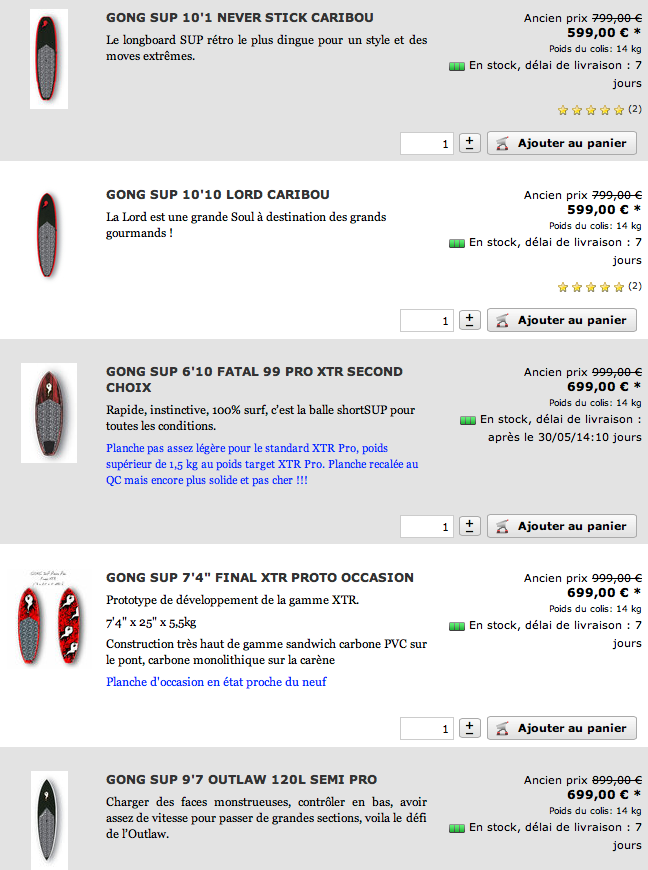Increase quantity for Lord Caribou
The height and width of the screenshot is (870, 648).
pyautogui.click(x=470, y=320)
